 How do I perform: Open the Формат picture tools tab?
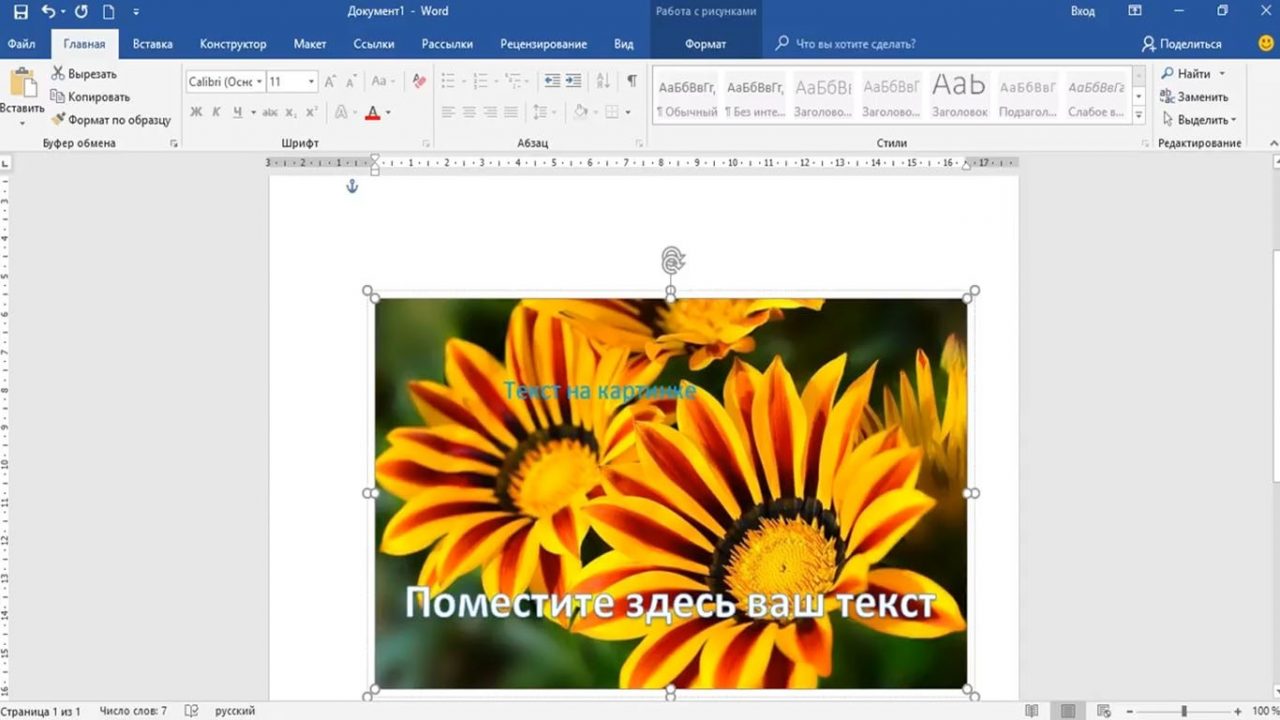706,44
